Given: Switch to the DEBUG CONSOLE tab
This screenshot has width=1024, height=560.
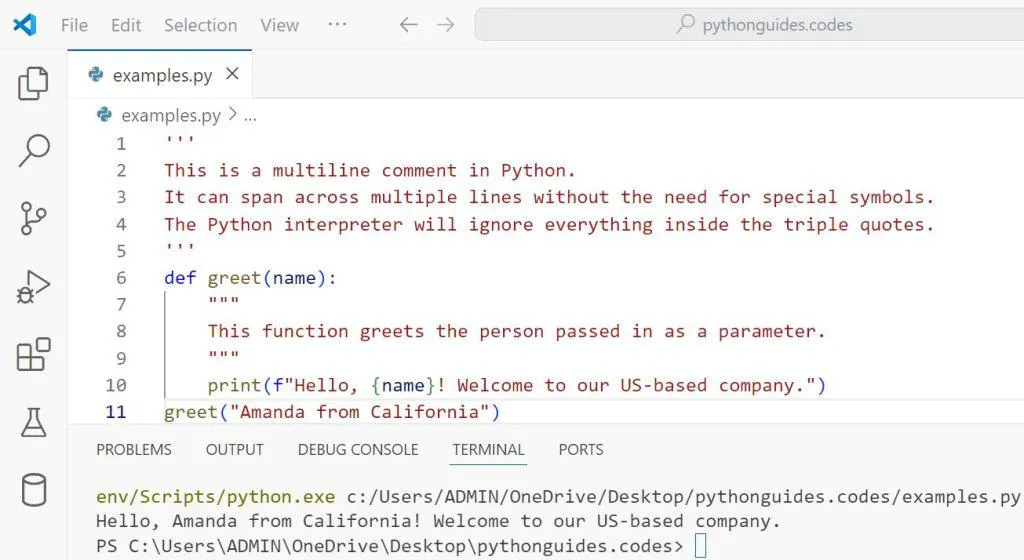Looking at the screenshot, I should tap(357, 449).
